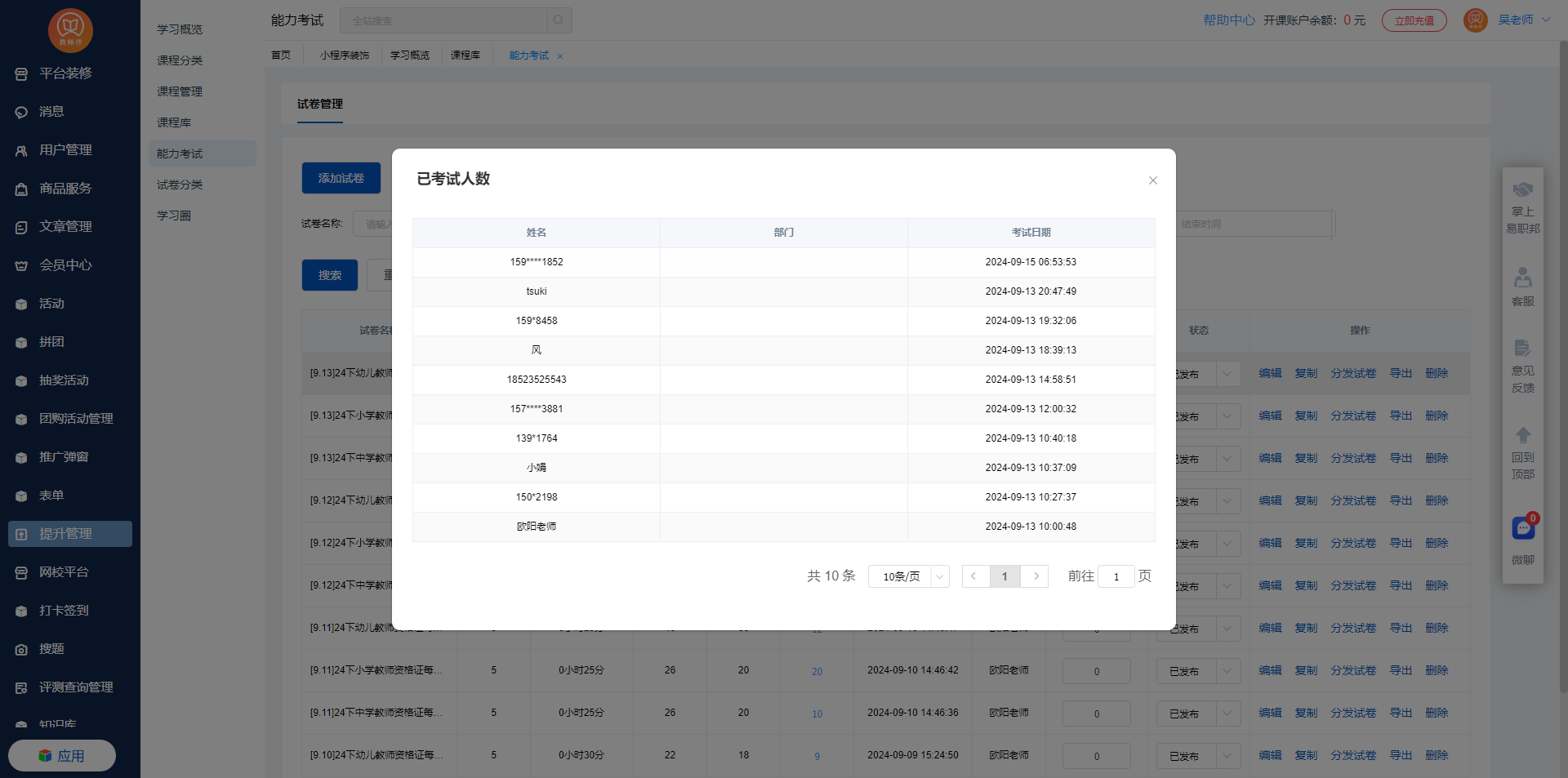Switch to the 课程库 tab
This screenshot has width=1568, height=778.
click(465, 56)
